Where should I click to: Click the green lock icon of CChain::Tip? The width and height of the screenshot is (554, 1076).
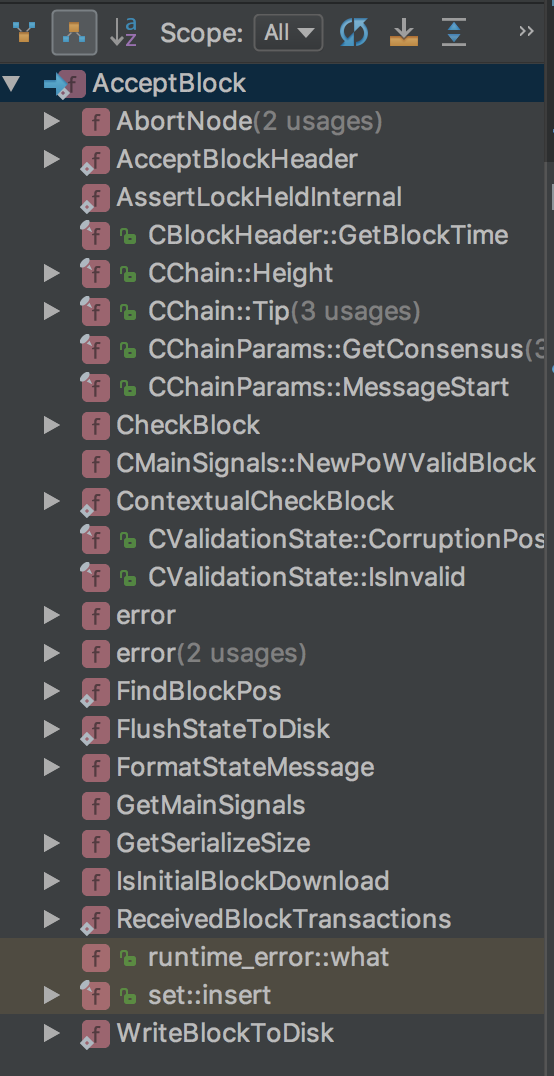pos(128,312)
